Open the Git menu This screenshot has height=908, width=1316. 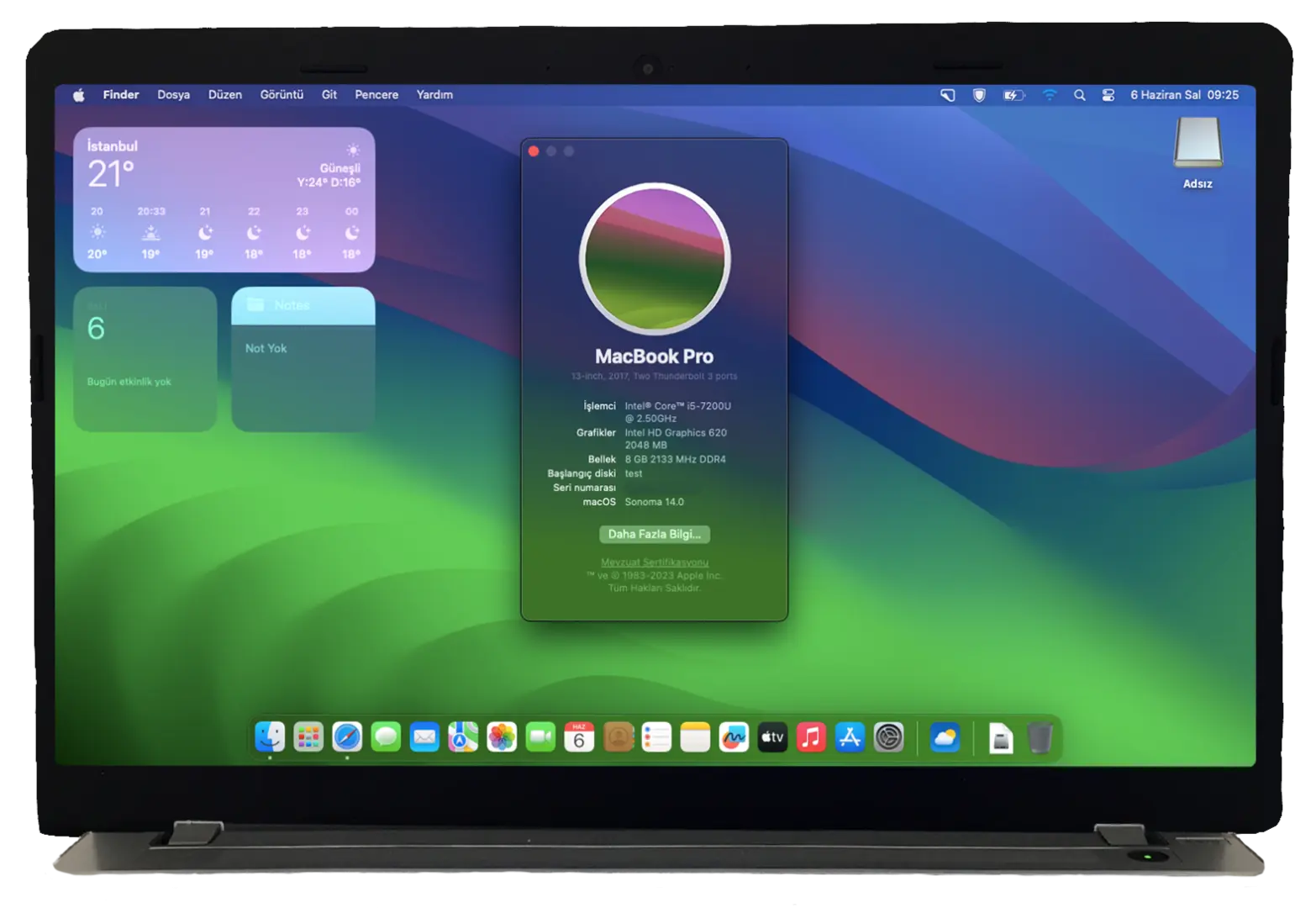click(x=329, y=95)
